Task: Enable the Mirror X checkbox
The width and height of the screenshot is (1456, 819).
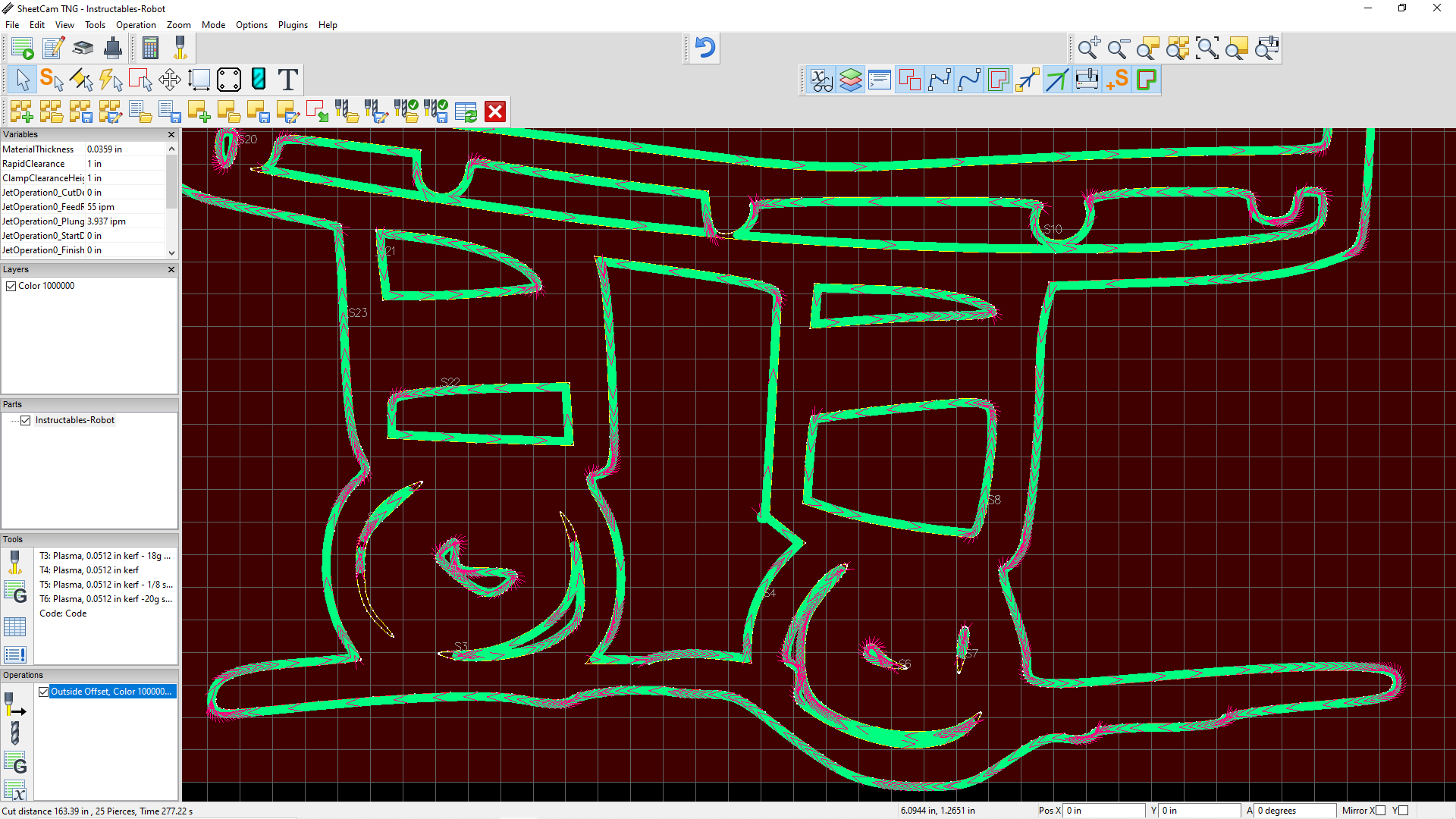Action: 1380,811
